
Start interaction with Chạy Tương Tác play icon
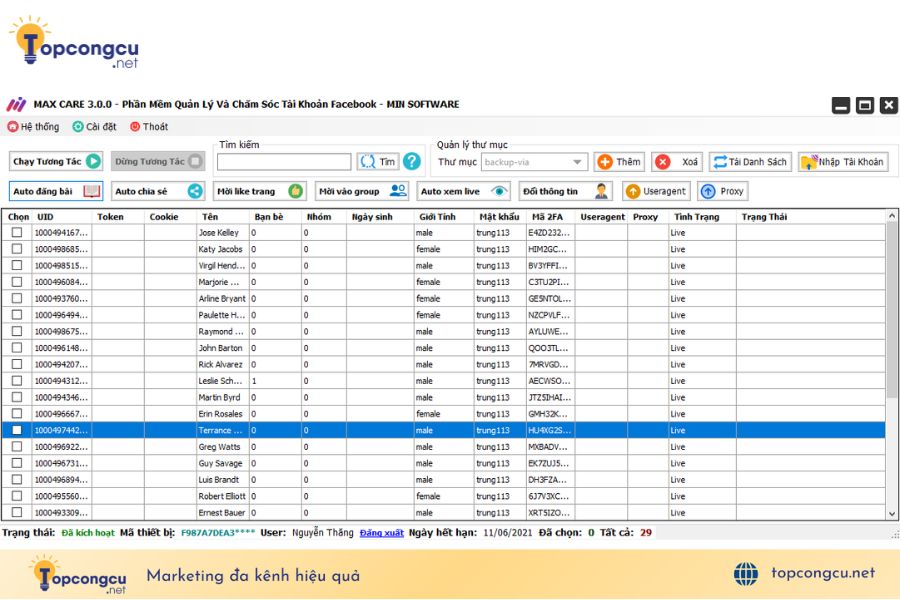93,161
